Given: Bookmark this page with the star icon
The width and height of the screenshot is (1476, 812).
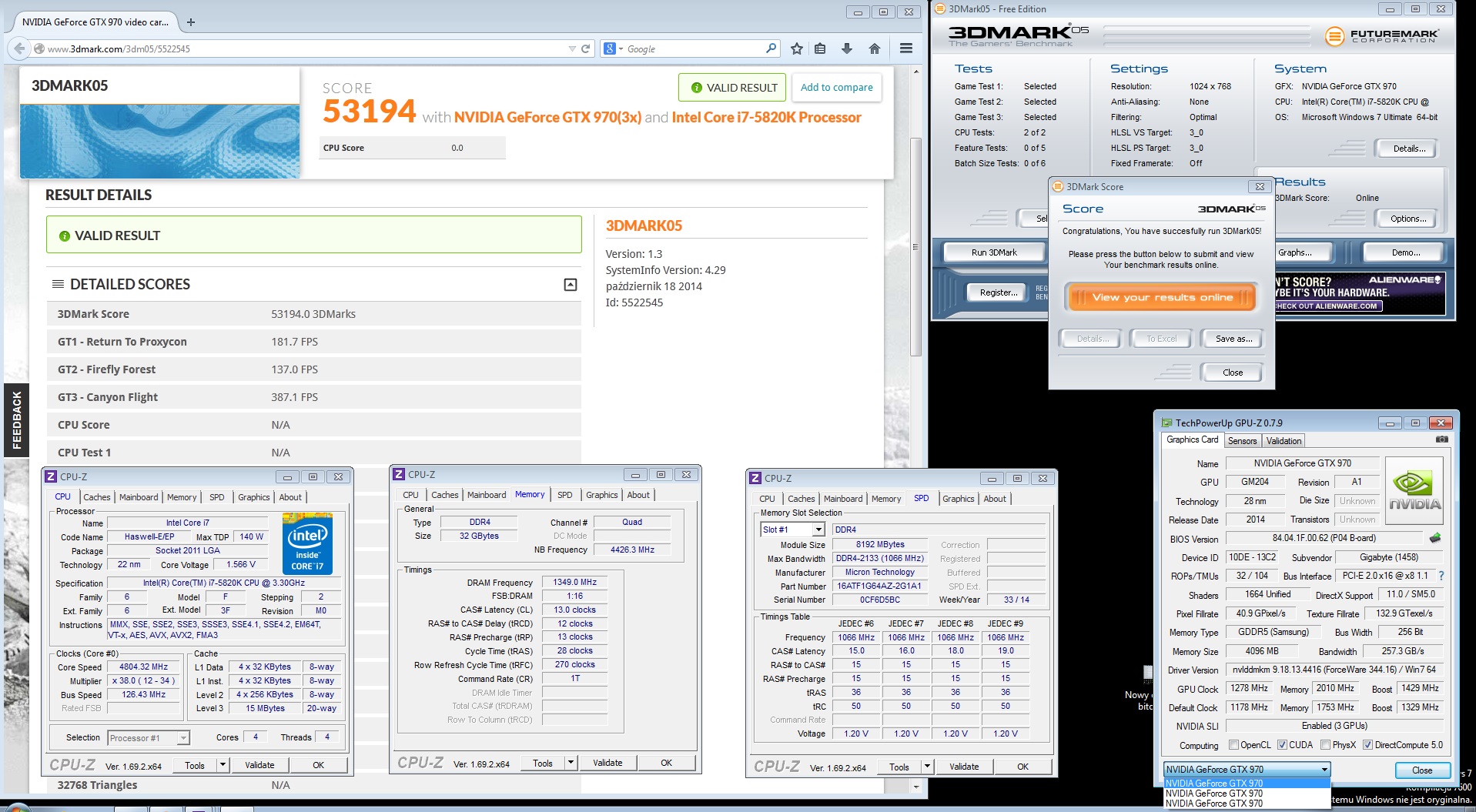Looking at the screenshot, I should (x=796, y=48).
